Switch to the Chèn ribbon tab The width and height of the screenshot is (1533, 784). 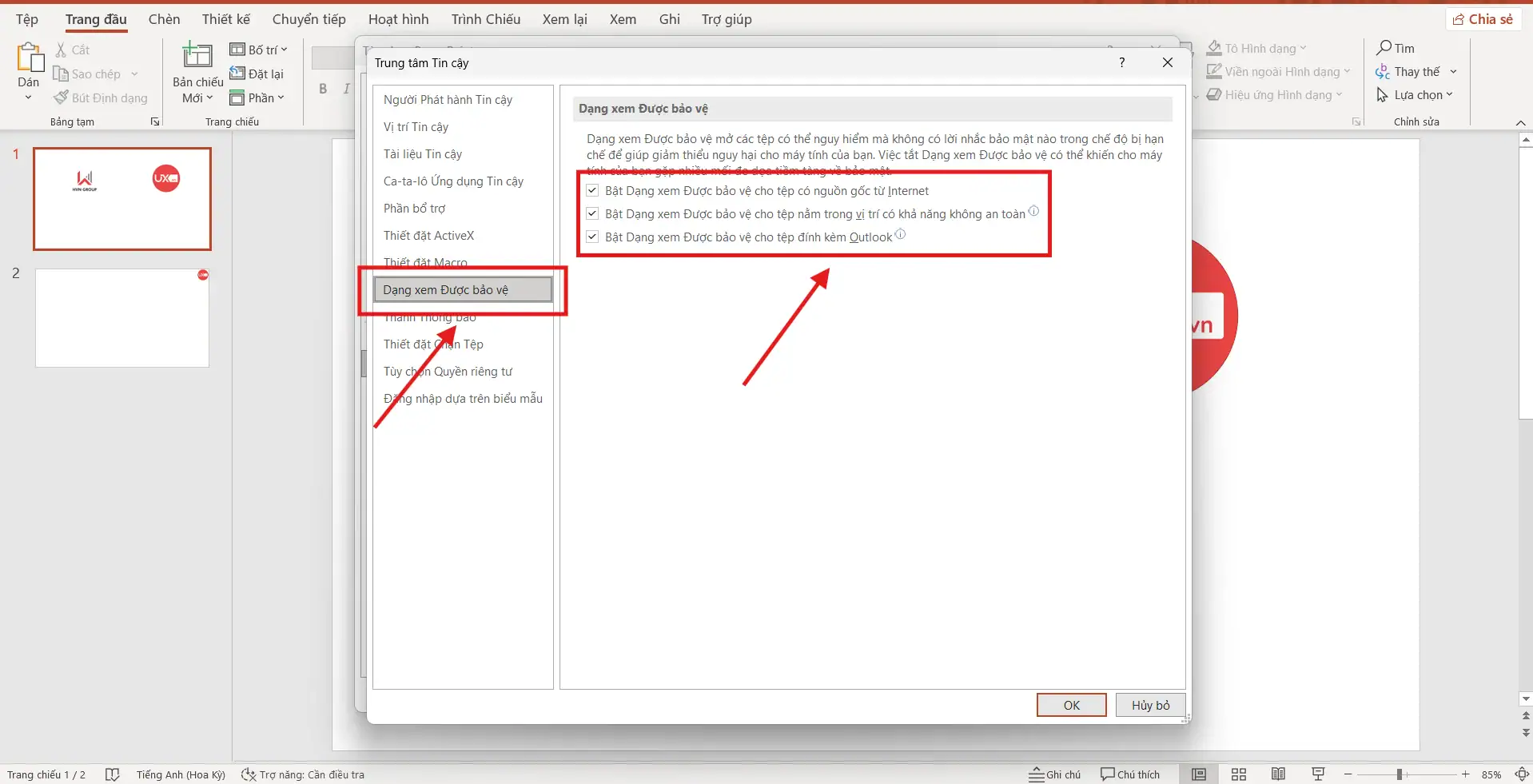pyautogui.click(x=164, y=18)
